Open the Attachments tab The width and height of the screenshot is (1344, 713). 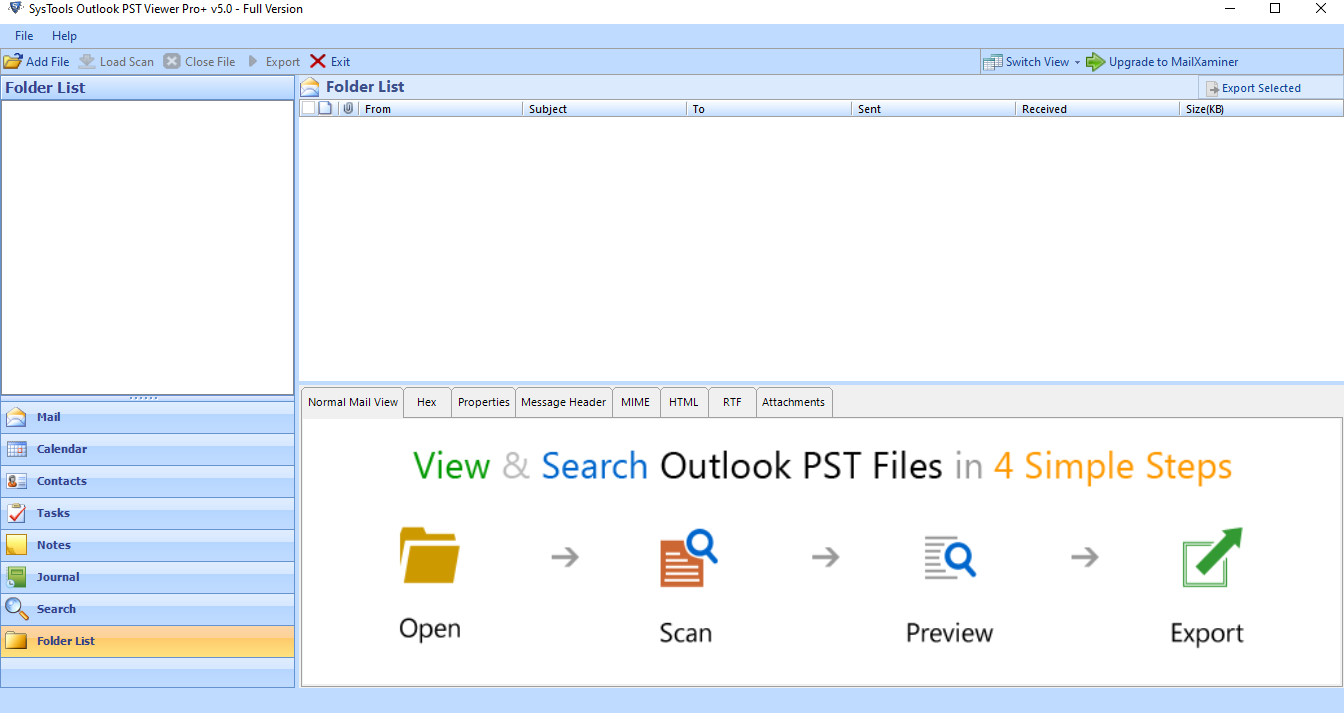coord(793,402)
